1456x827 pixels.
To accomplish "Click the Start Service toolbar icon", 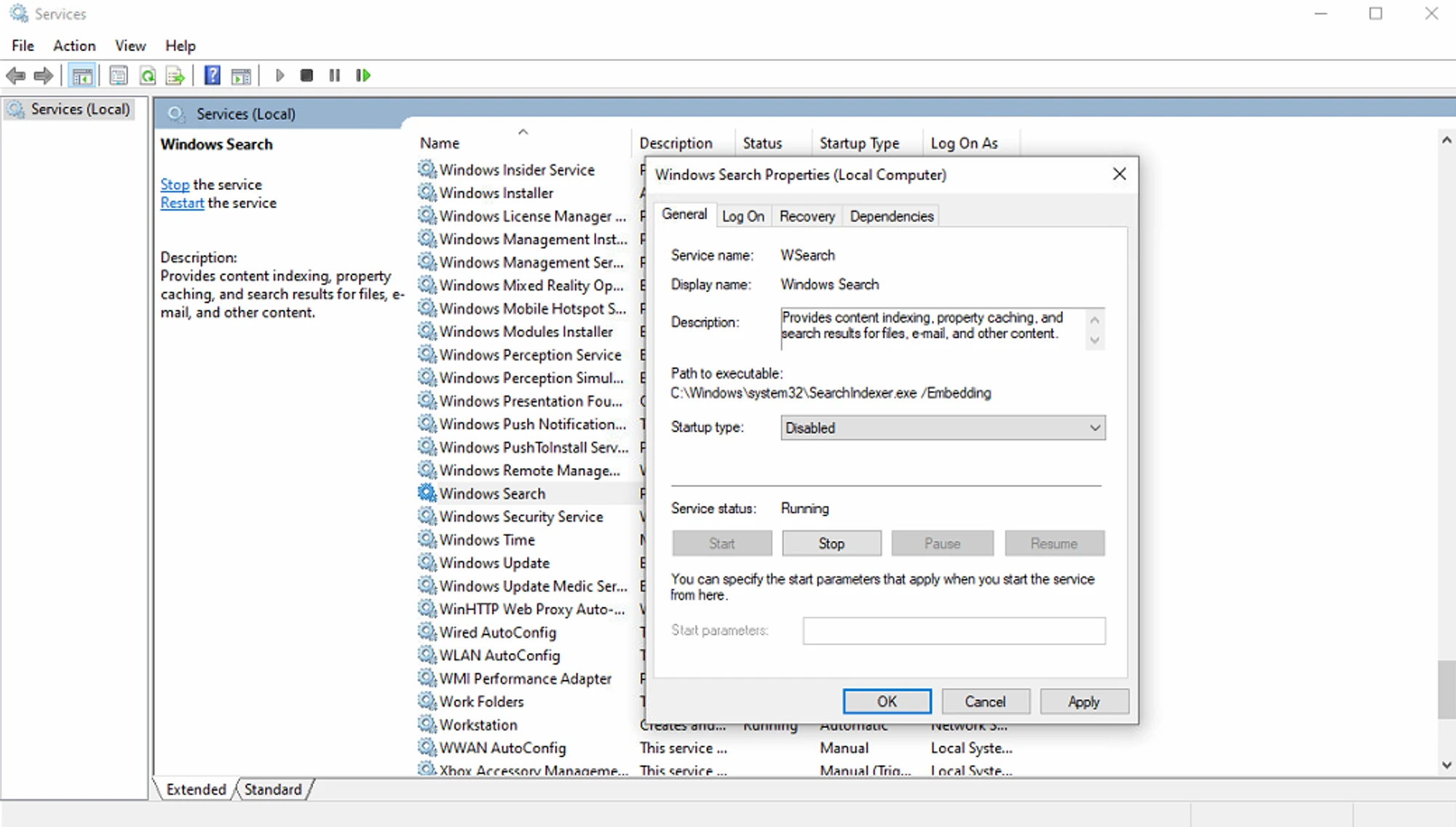I will pos(280,75).
